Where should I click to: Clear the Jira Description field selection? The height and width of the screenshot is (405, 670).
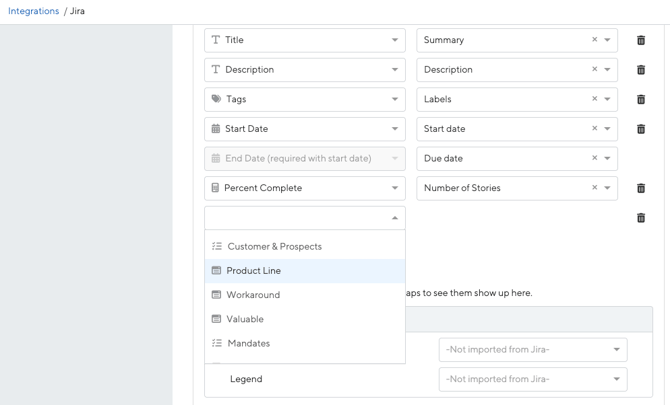[594, 69]
